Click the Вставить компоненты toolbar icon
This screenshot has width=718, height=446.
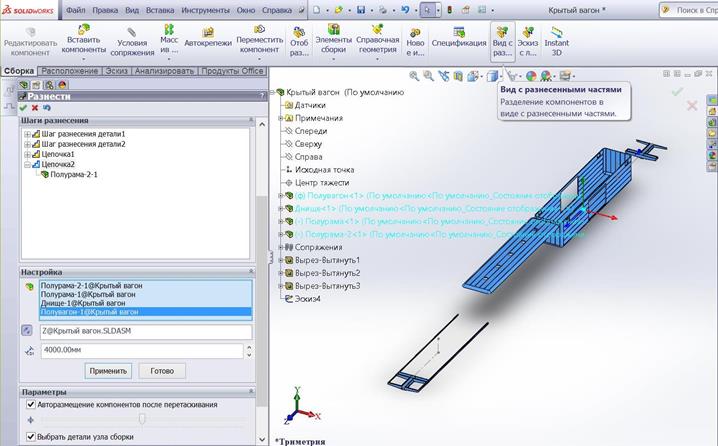[x=82, y=37]
